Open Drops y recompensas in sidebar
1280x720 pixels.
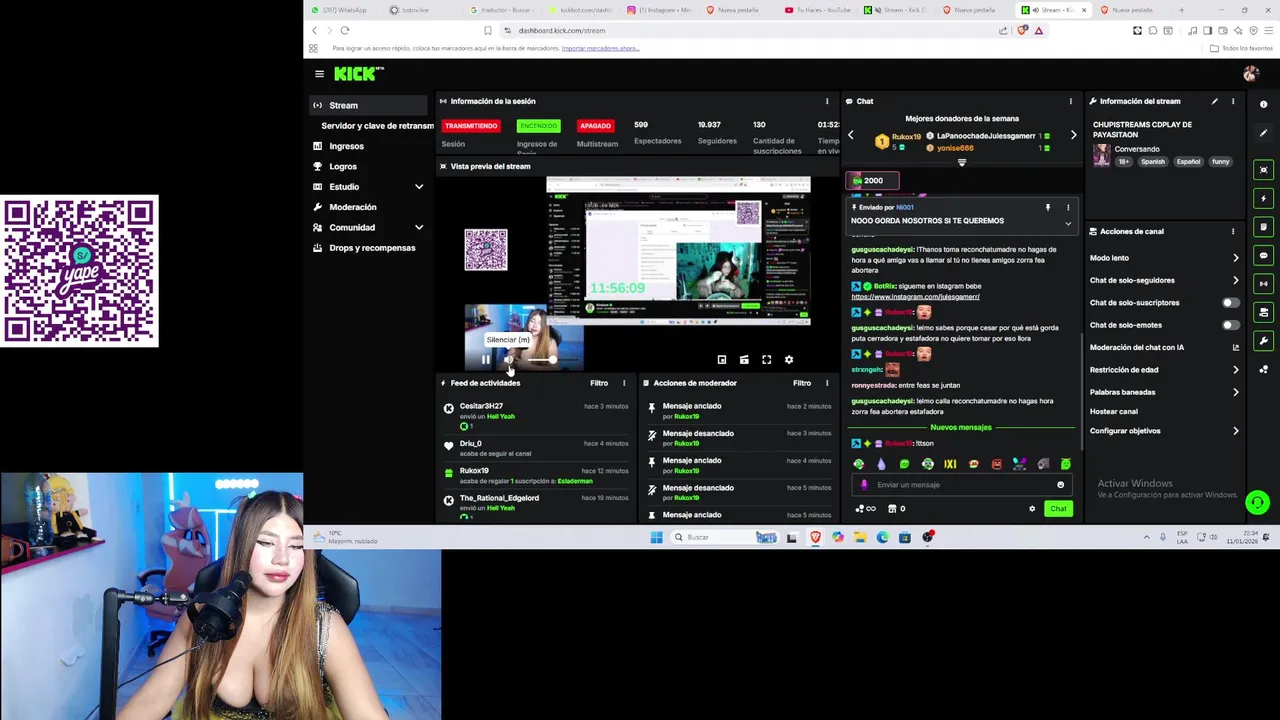(372, 248)
